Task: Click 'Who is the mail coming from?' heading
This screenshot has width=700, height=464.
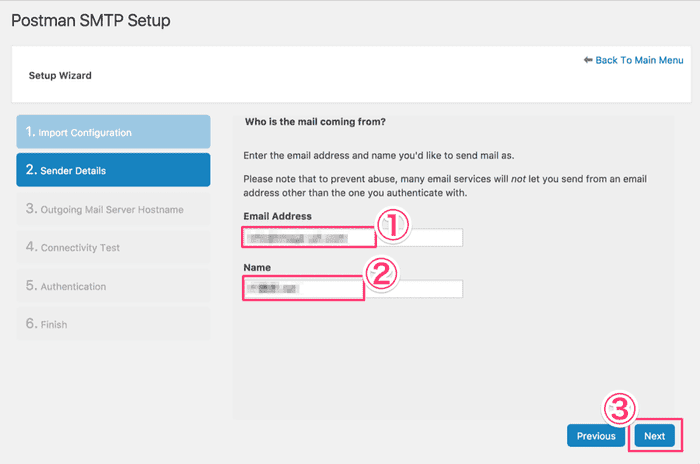Action: [x=315, y=122]
